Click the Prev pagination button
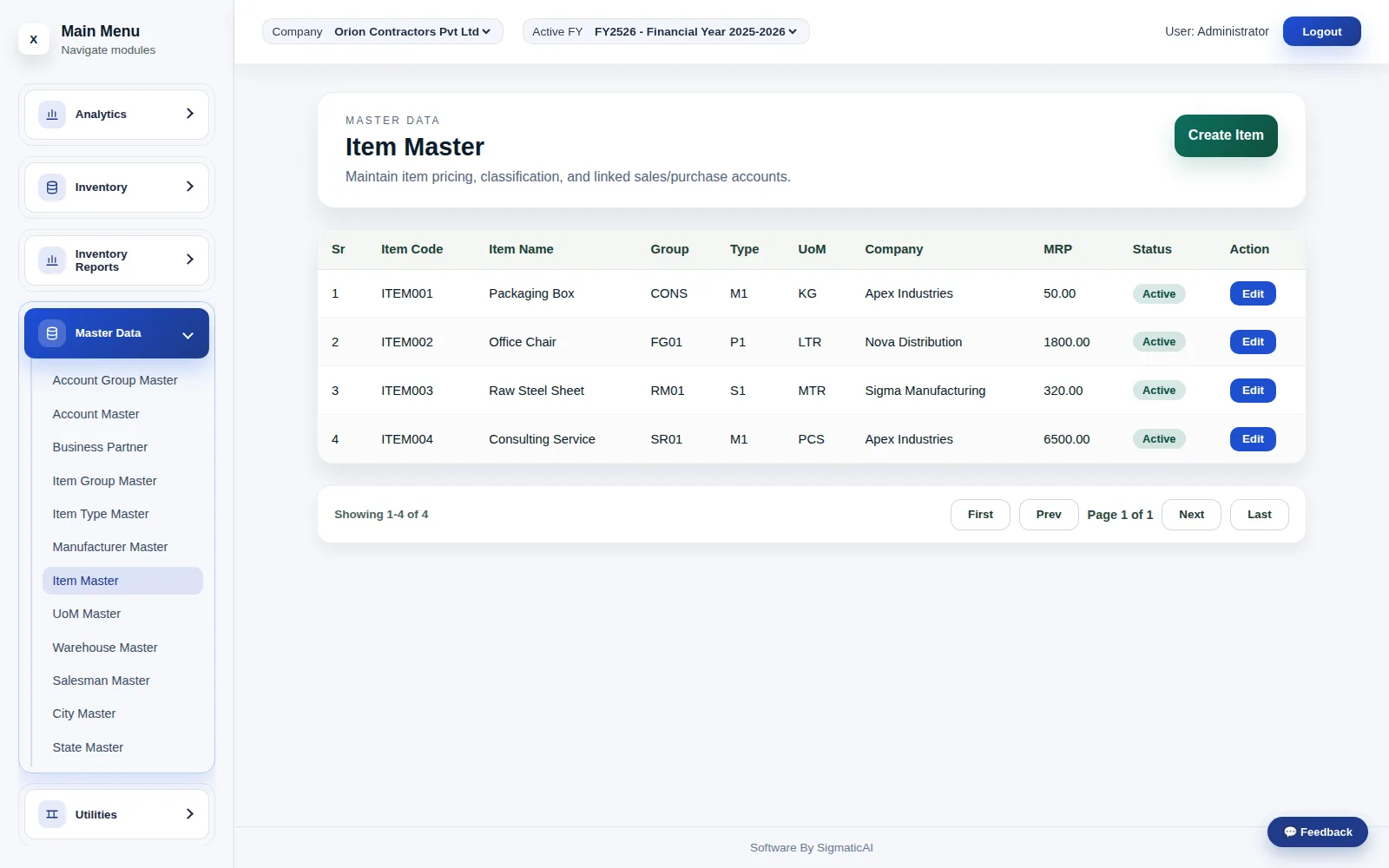The height and width of the screenshot is (868, 1389). (x=1049, y=515)
